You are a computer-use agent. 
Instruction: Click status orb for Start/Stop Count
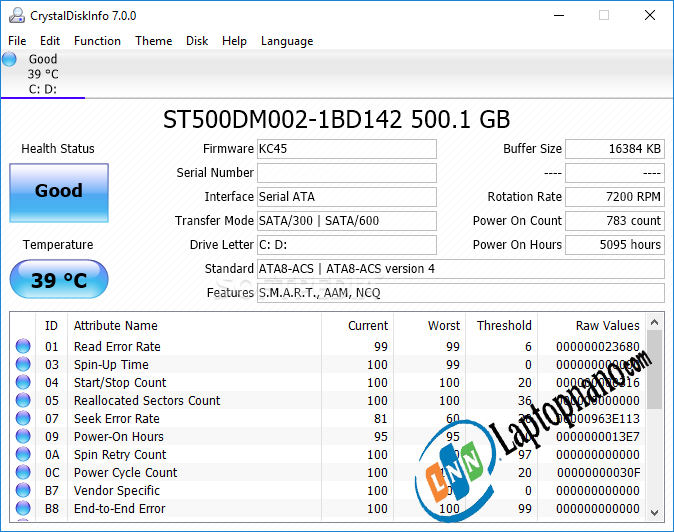point(23,382)
